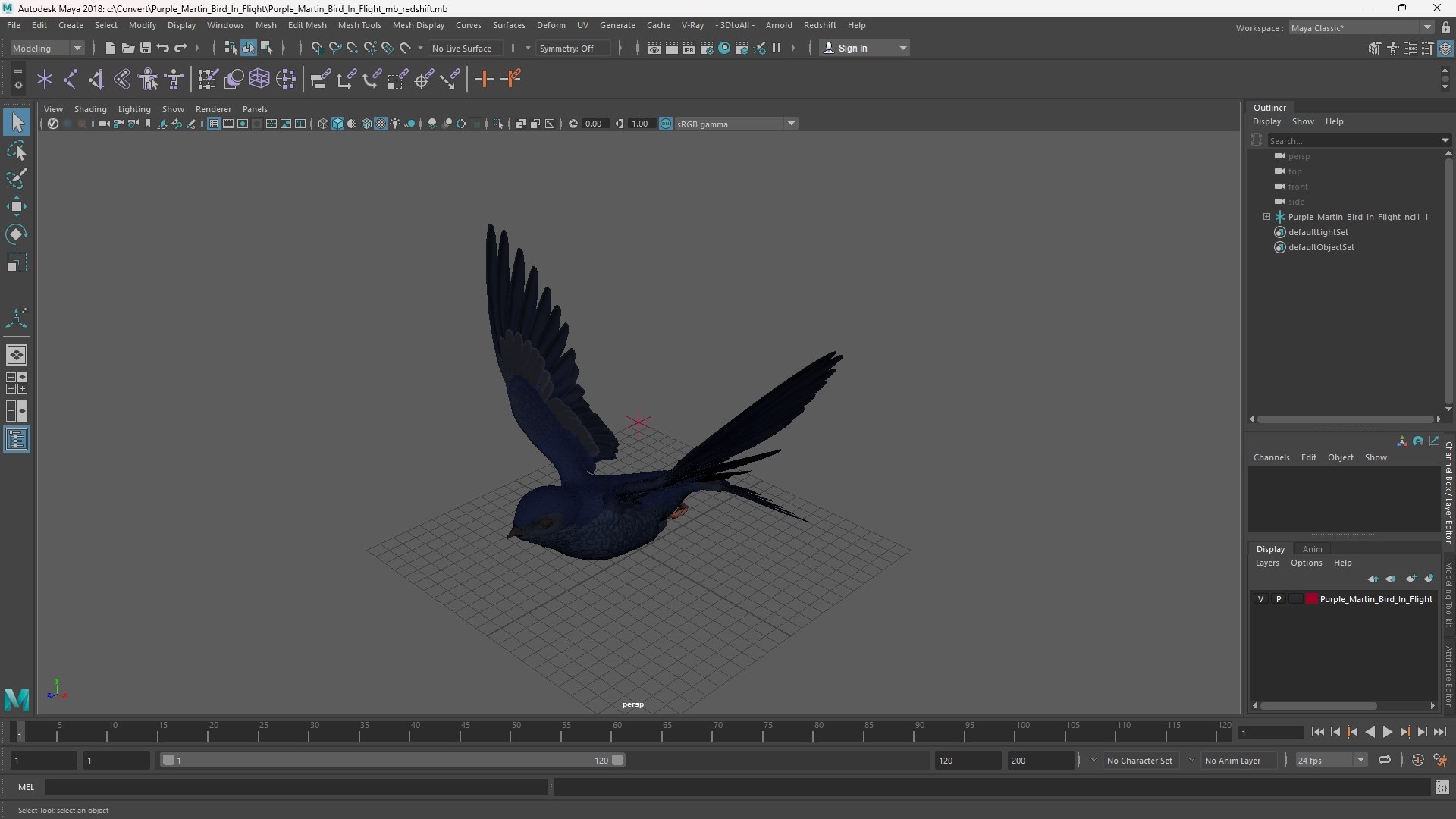Open viewport Shading menu

coord(90,109)
